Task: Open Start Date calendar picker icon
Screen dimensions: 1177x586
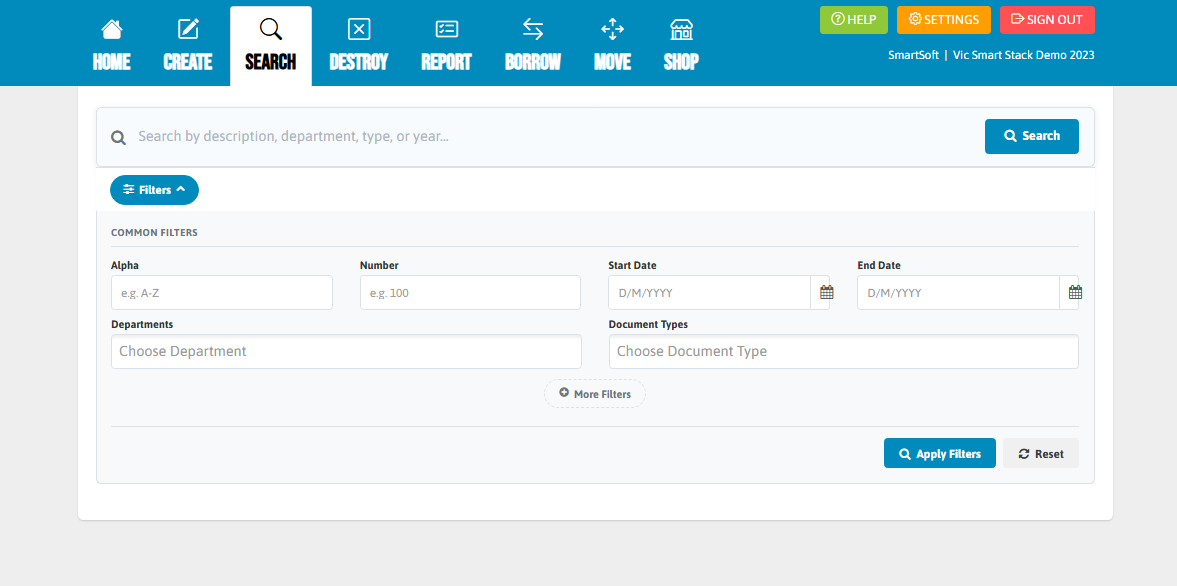Action: pos(826,293)
